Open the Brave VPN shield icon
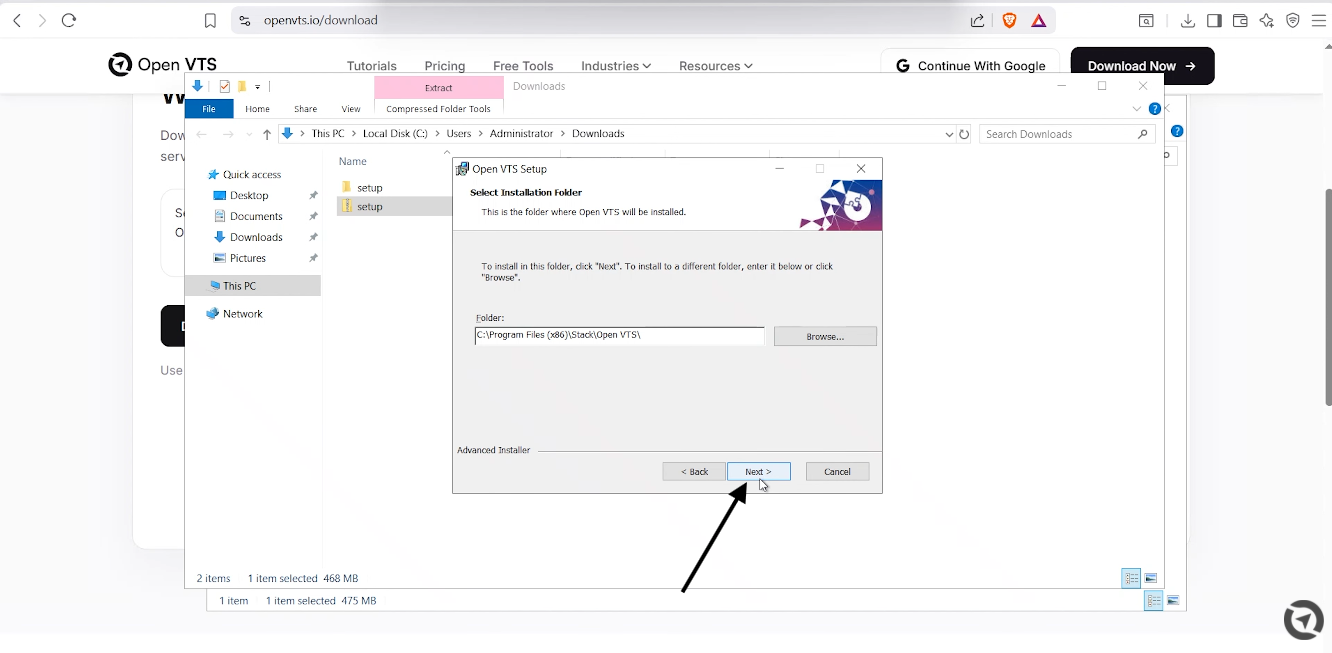Viewport: 1332px width, 653px height. coord(1293,20)
